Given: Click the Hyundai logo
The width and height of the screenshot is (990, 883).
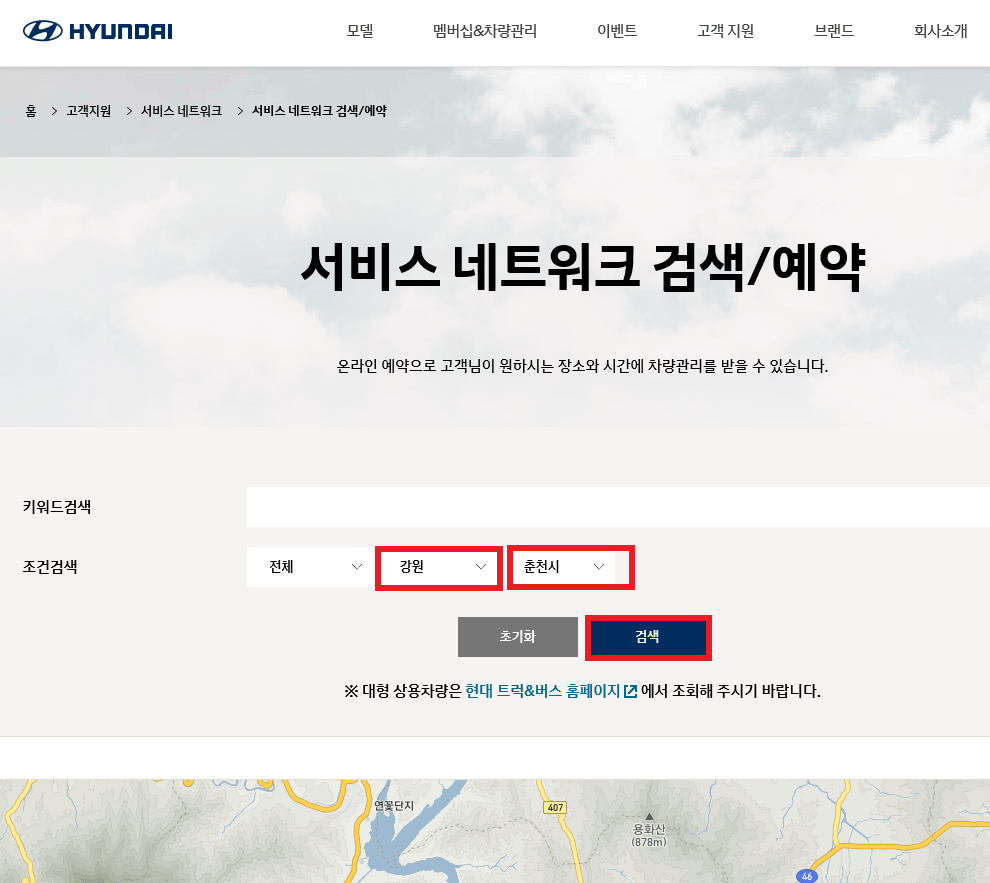Looking at the screenshot, I should (98, 31).
